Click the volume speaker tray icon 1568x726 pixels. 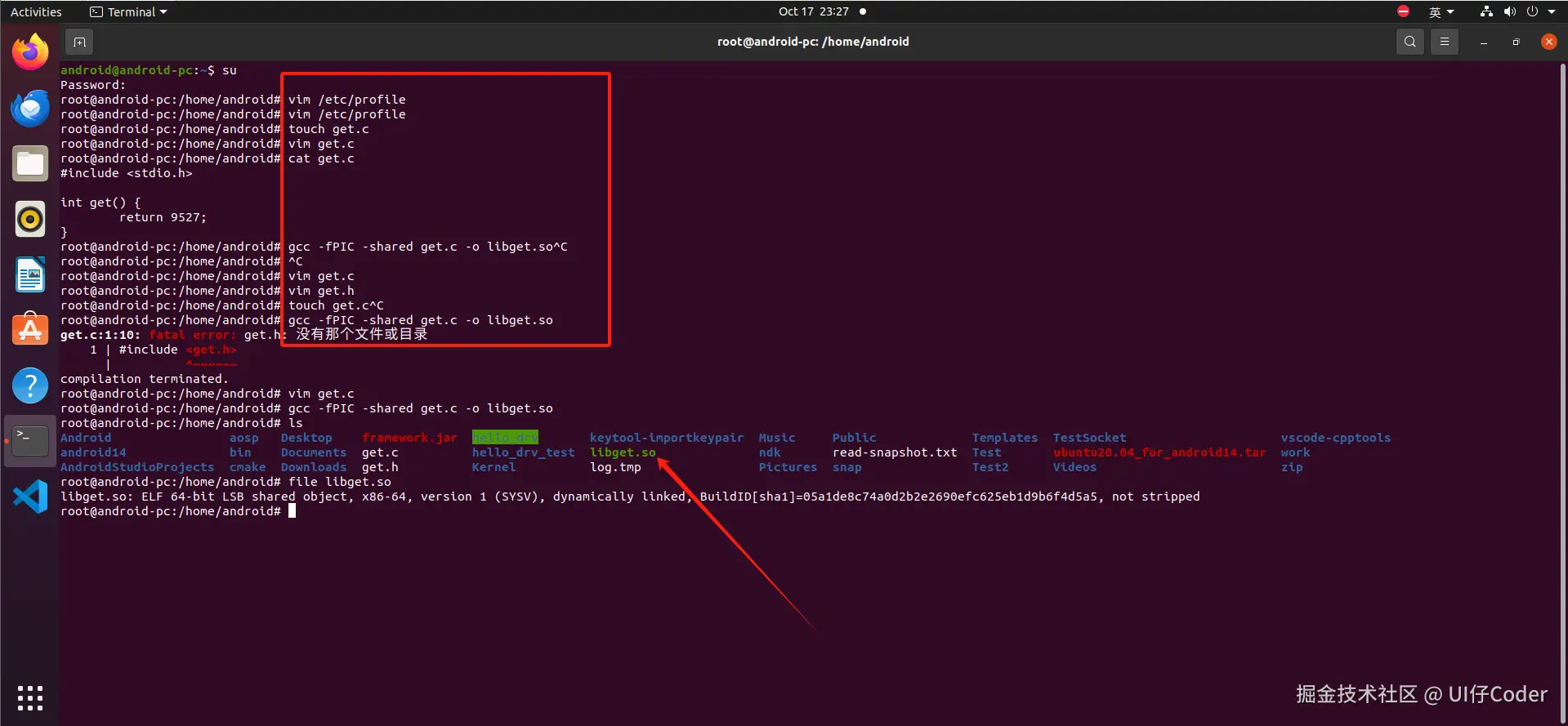[x=1509, y=11]
